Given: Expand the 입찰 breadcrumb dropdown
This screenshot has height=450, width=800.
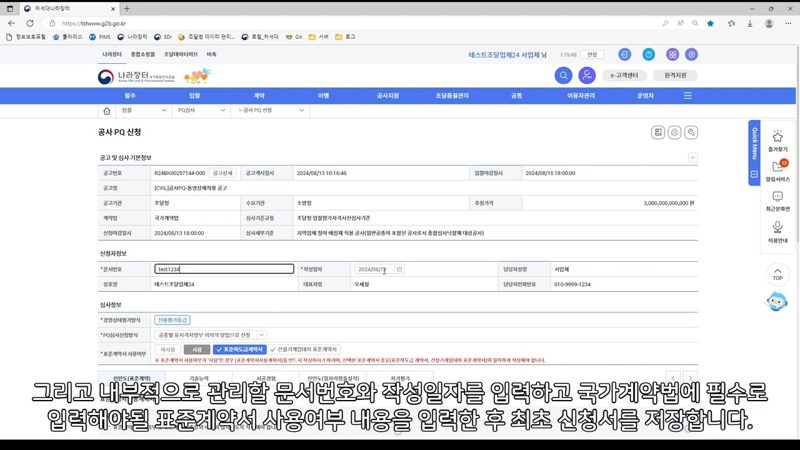Looking at the screenshot, I should pyautogui.click(x=144, y=110).
